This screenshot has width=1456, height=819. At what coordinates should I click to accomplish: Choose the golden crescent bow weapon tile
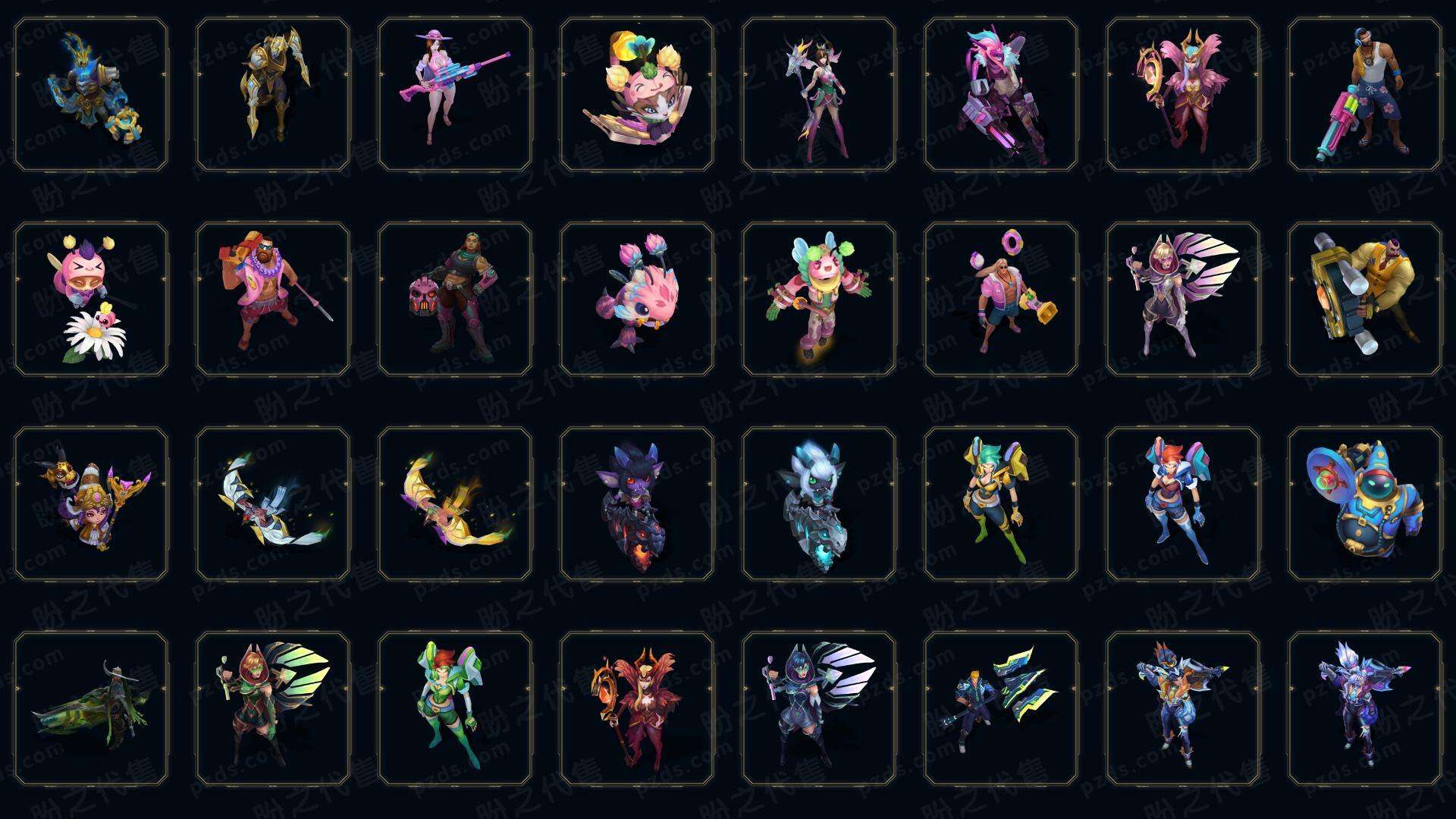455,504
